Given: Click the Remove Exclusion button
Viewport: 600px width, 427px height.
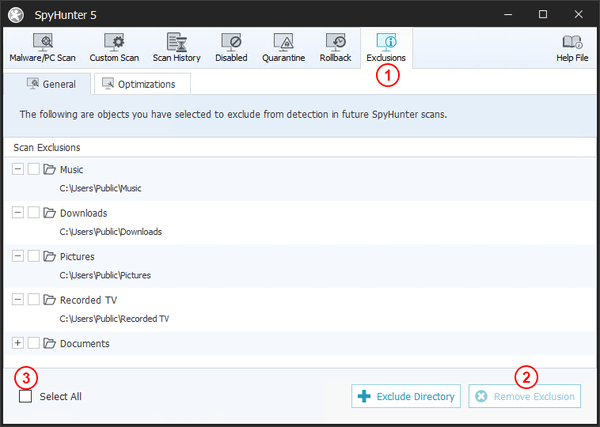Looking at the screenshot, I should 526,397.
